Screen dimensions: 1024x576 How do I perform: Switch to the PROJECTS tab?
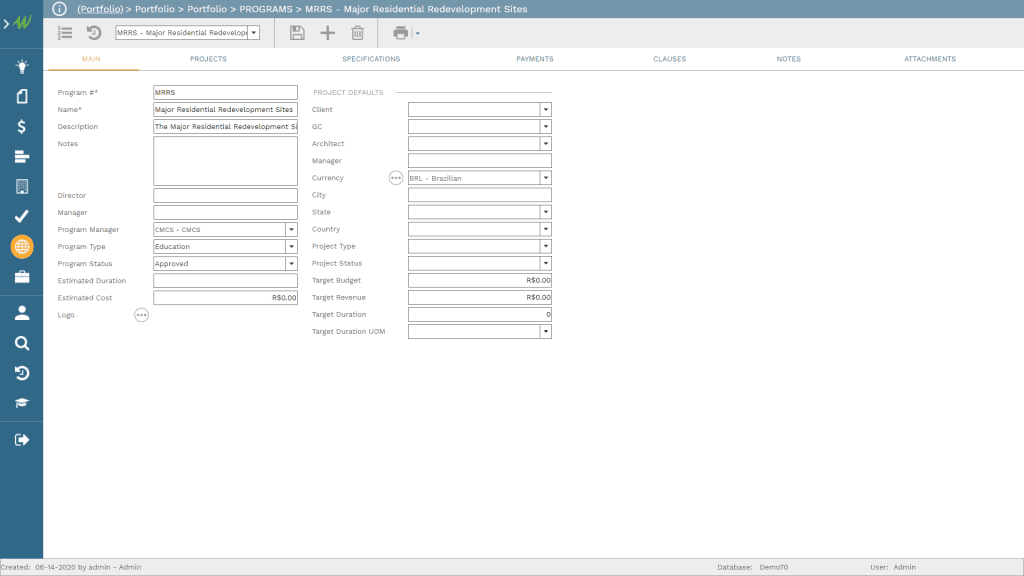click(208, 59)
